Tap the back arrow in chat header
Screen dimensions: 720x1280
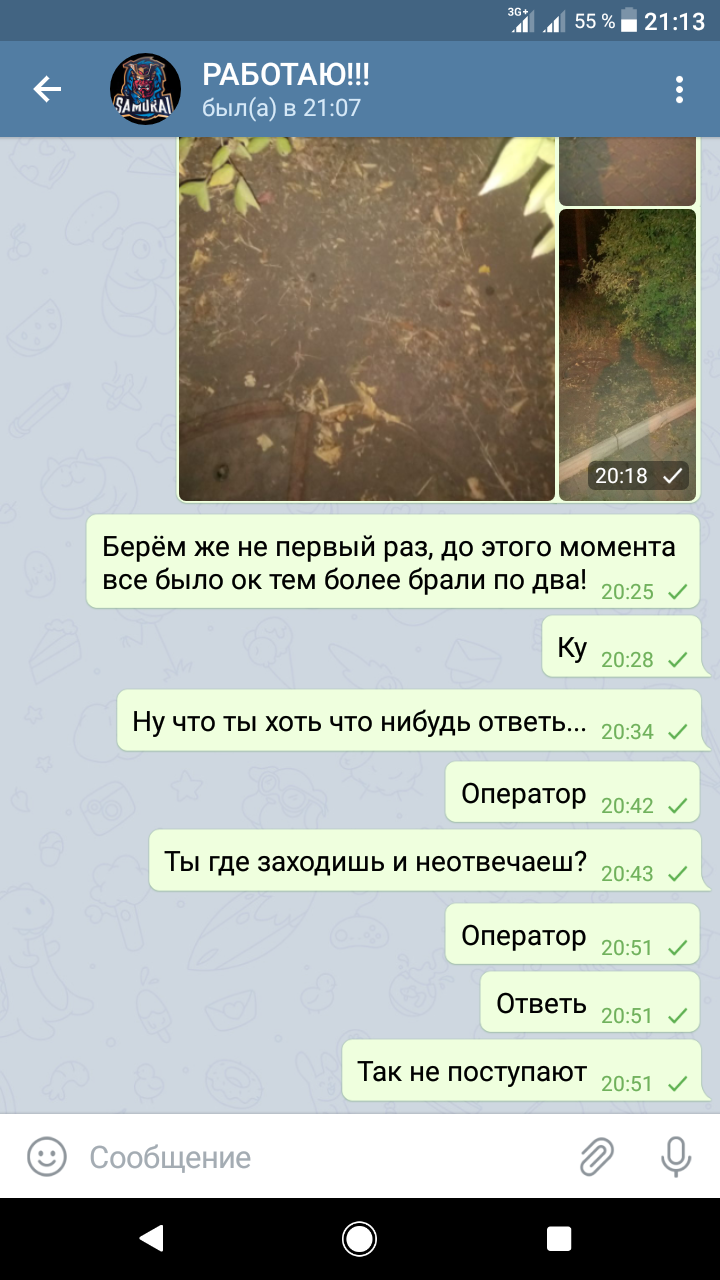click(47, 89)
